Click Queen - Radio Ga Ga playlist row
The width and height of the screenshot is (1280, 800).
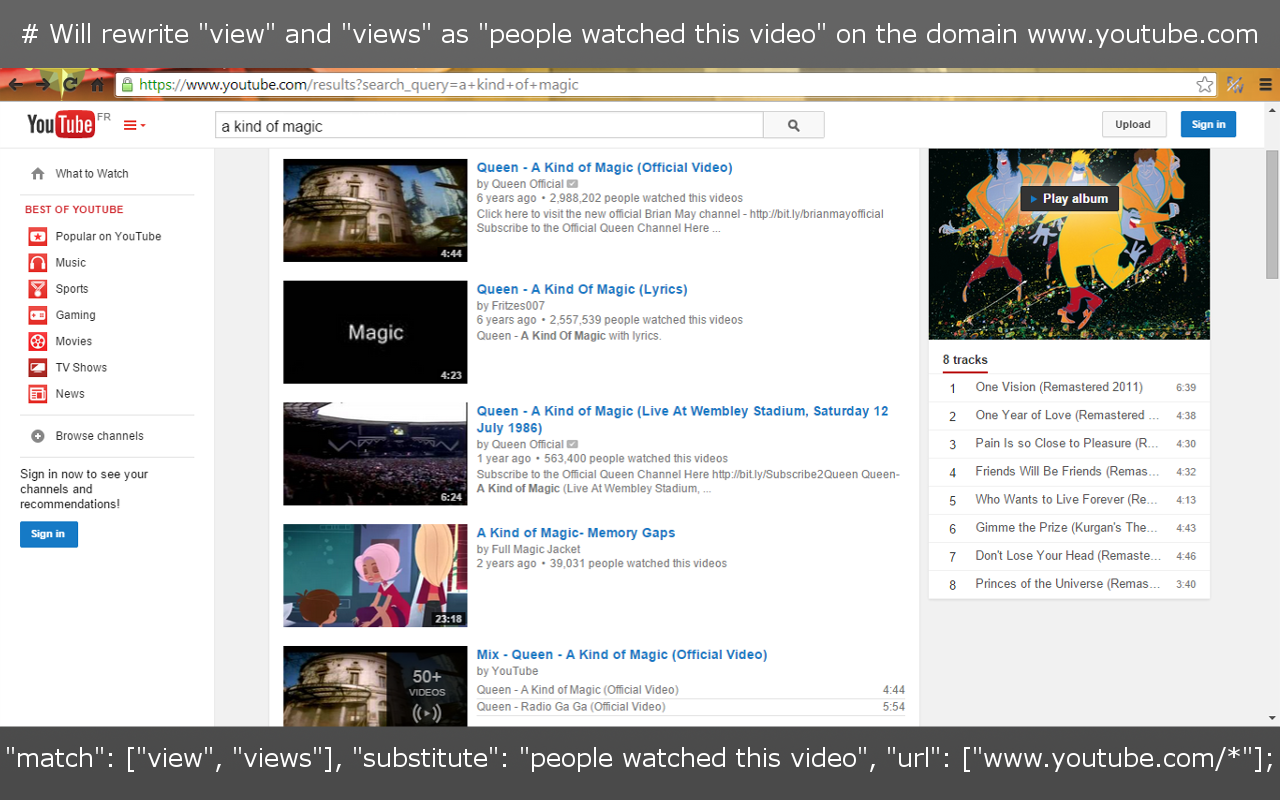coord(691,707)
